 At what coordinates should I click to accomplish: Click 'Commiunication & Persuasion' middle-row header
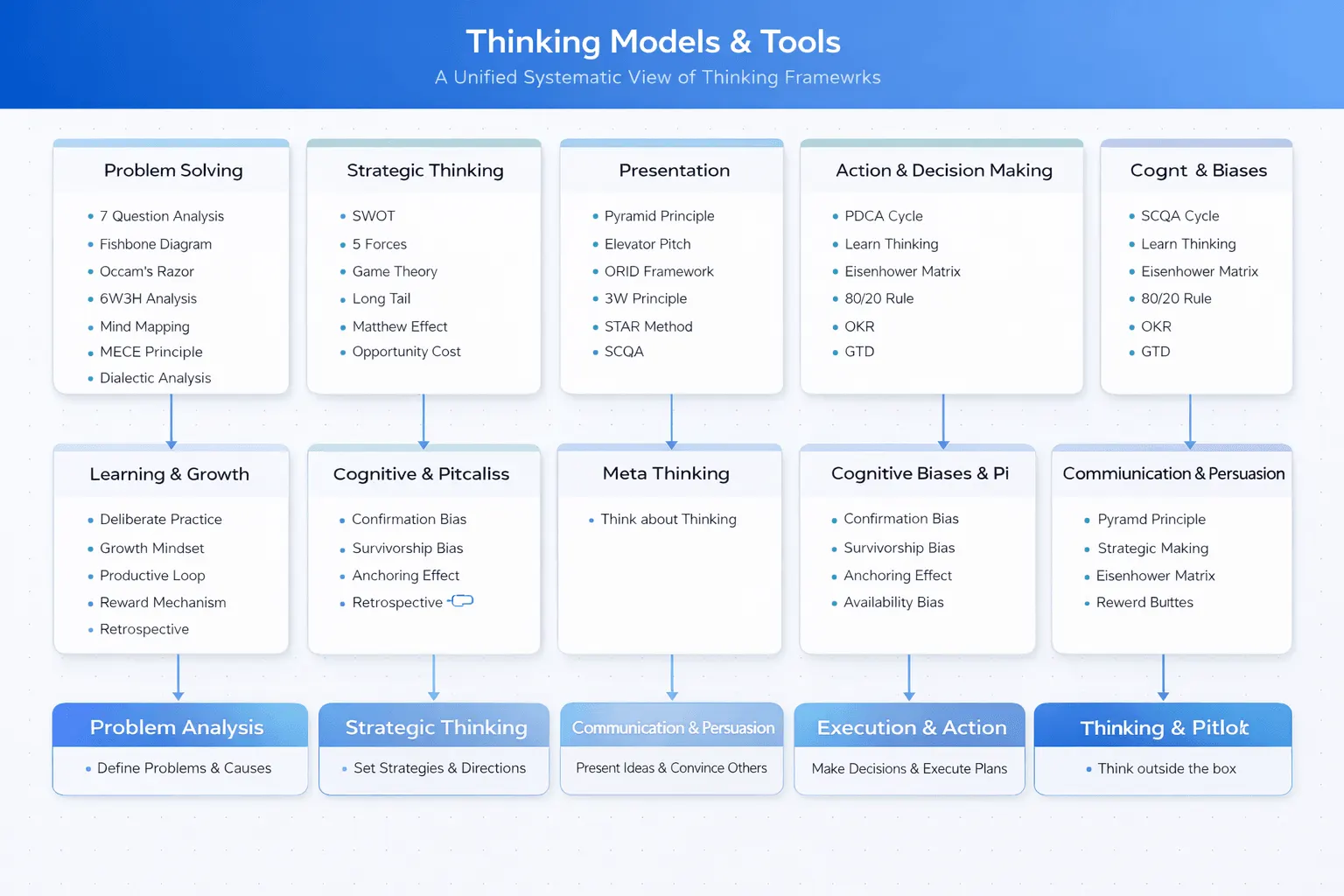(1173, 472)
